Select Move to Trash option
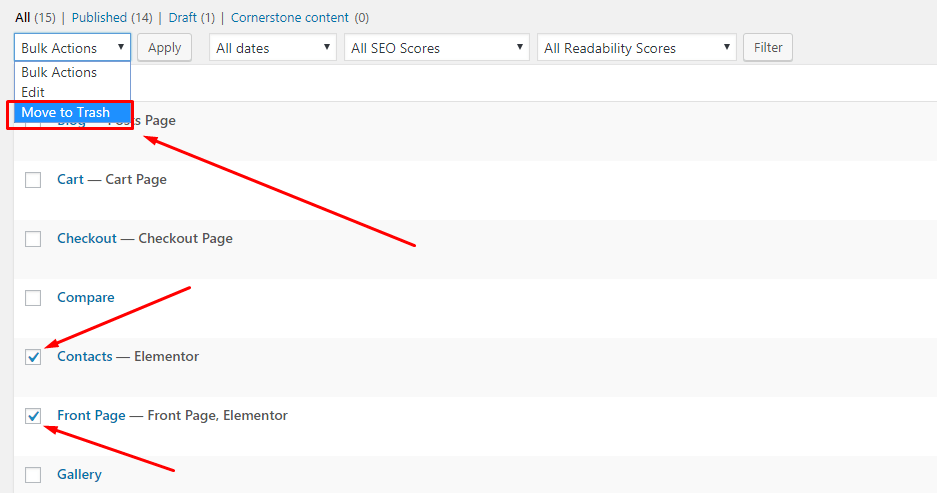The height and width of the screenshot is (493, 937). coord(72,112)
